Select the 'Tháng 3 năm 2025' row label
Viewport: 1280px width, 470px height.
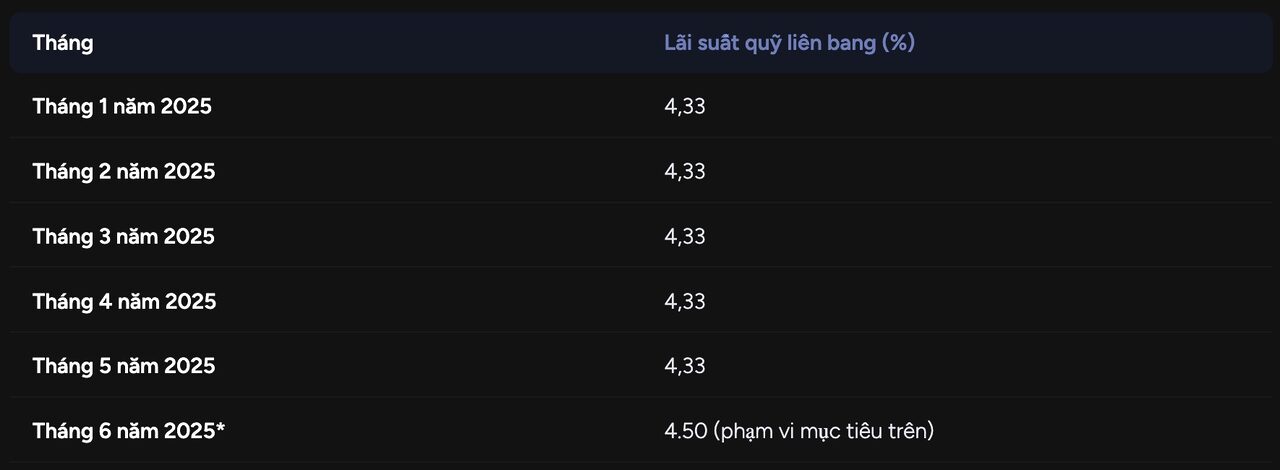pos(124,236)
